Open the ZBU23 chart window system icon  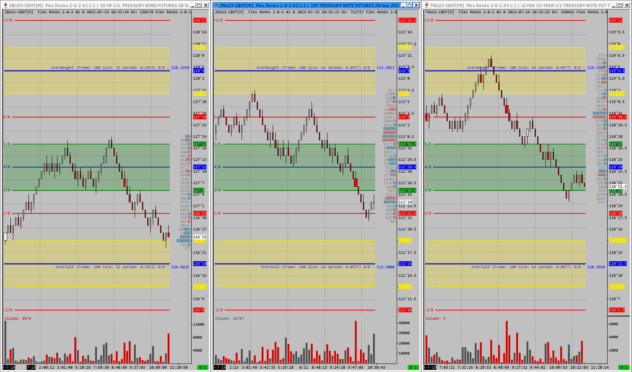[5, 5]
